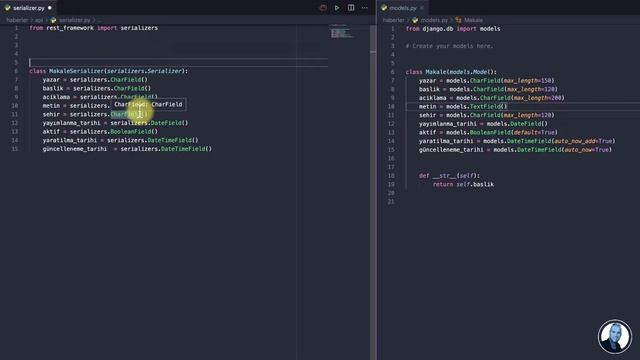The width and height of the screenshot is (640, 360).
Task: Click return self.baslik line in models.py
Action: pos(463,184)
